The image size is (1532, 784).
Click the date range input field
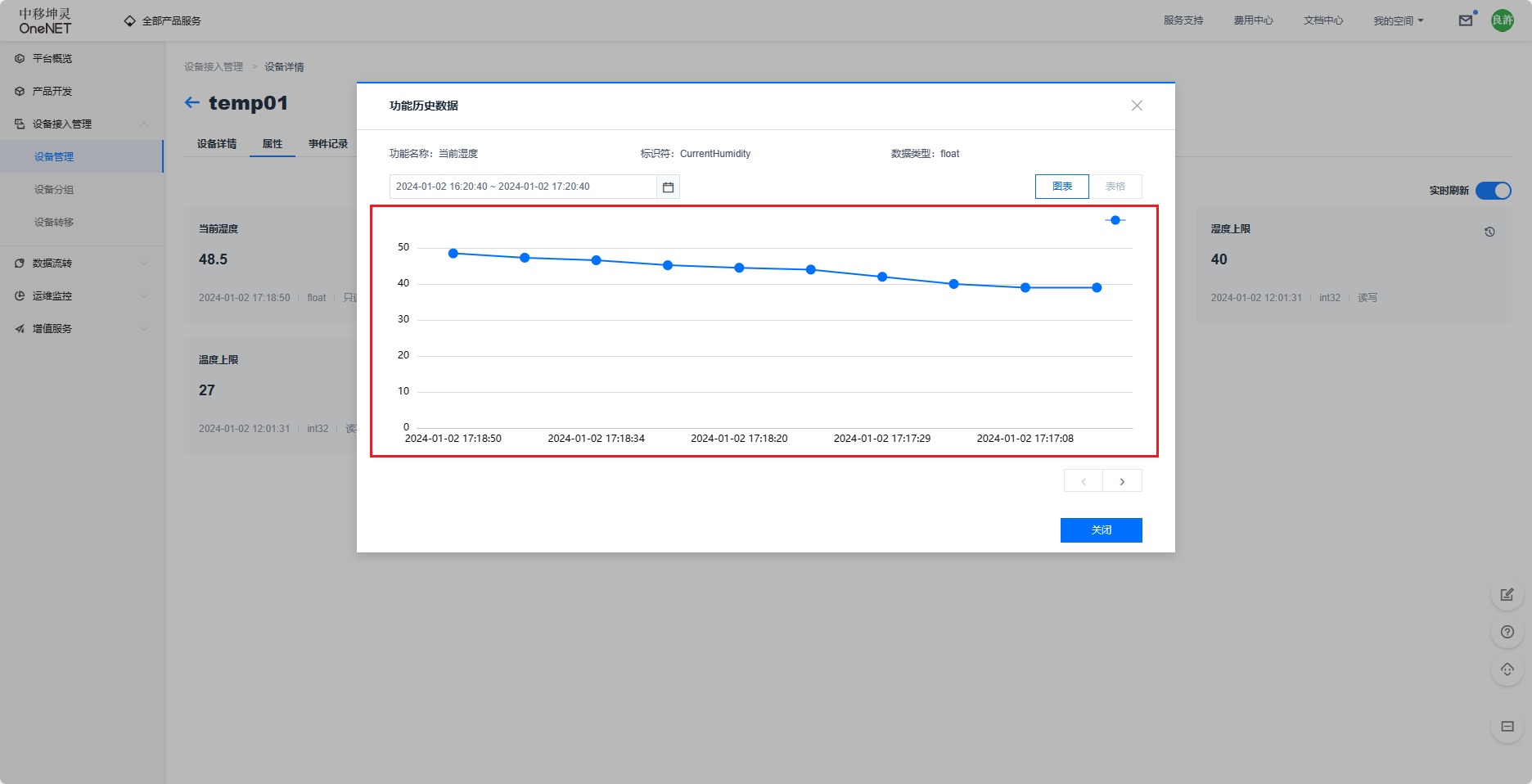coord(524,187)
